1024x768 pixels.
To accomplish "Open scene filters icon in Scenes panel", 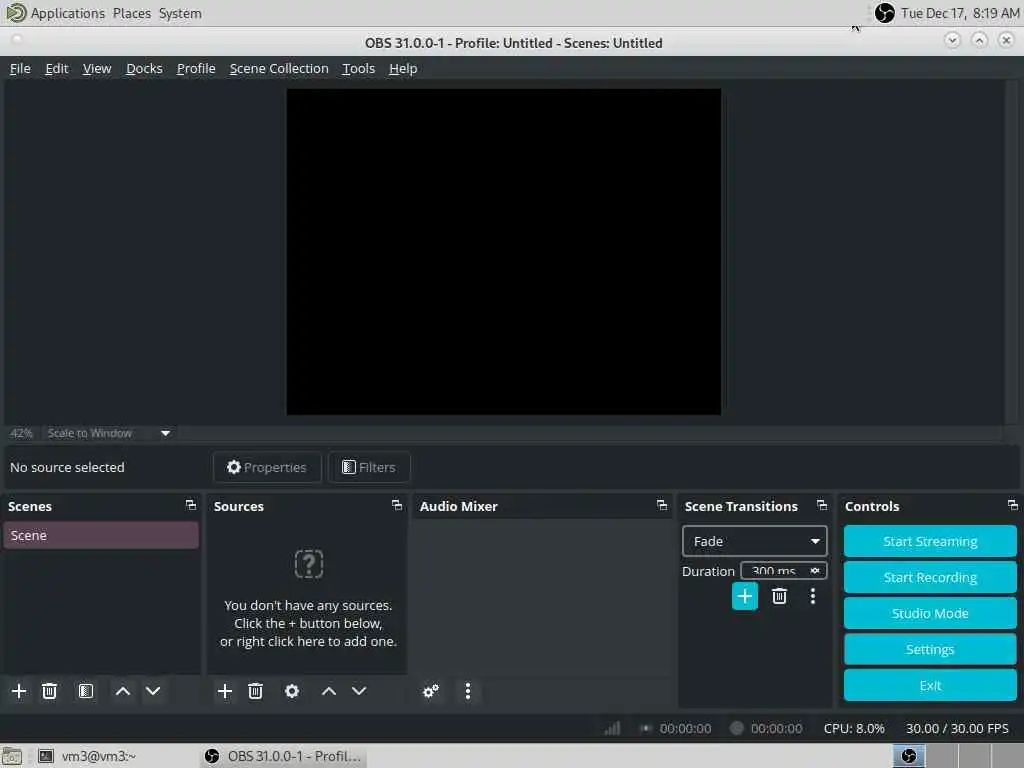I will coord(86,691).
